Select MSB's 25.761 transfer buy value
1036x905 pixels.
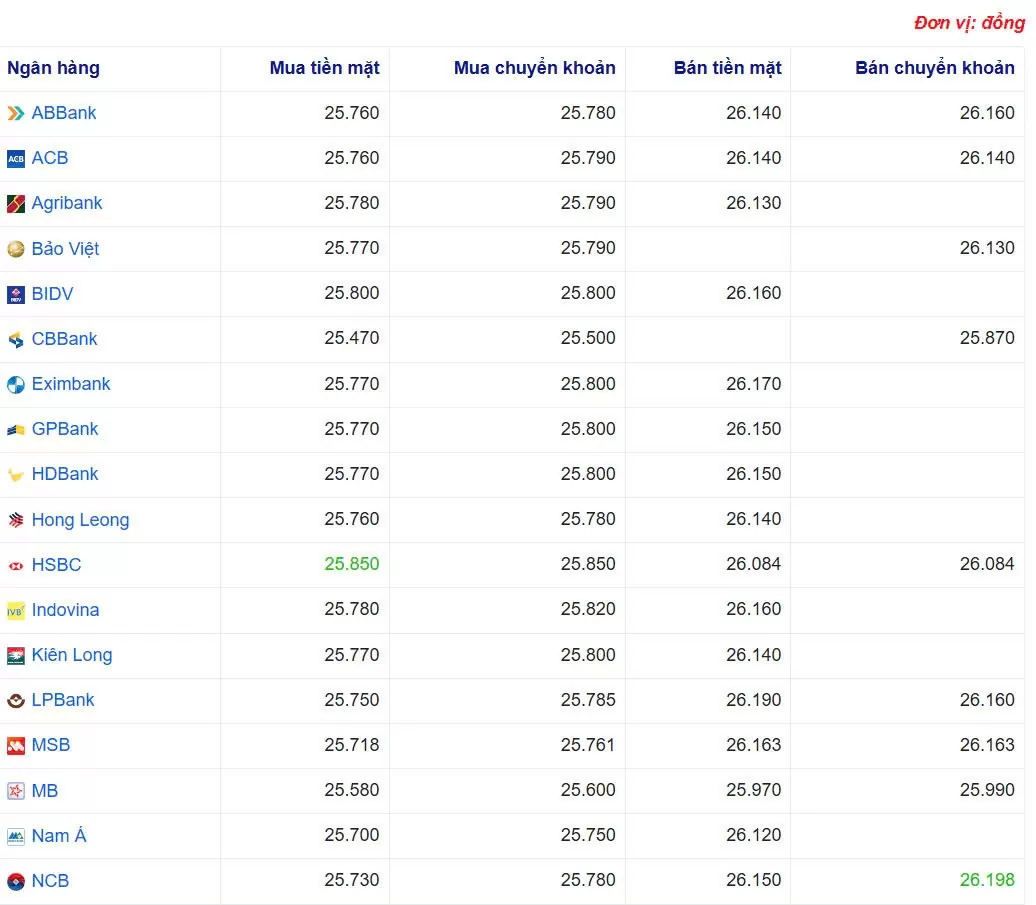588,745
